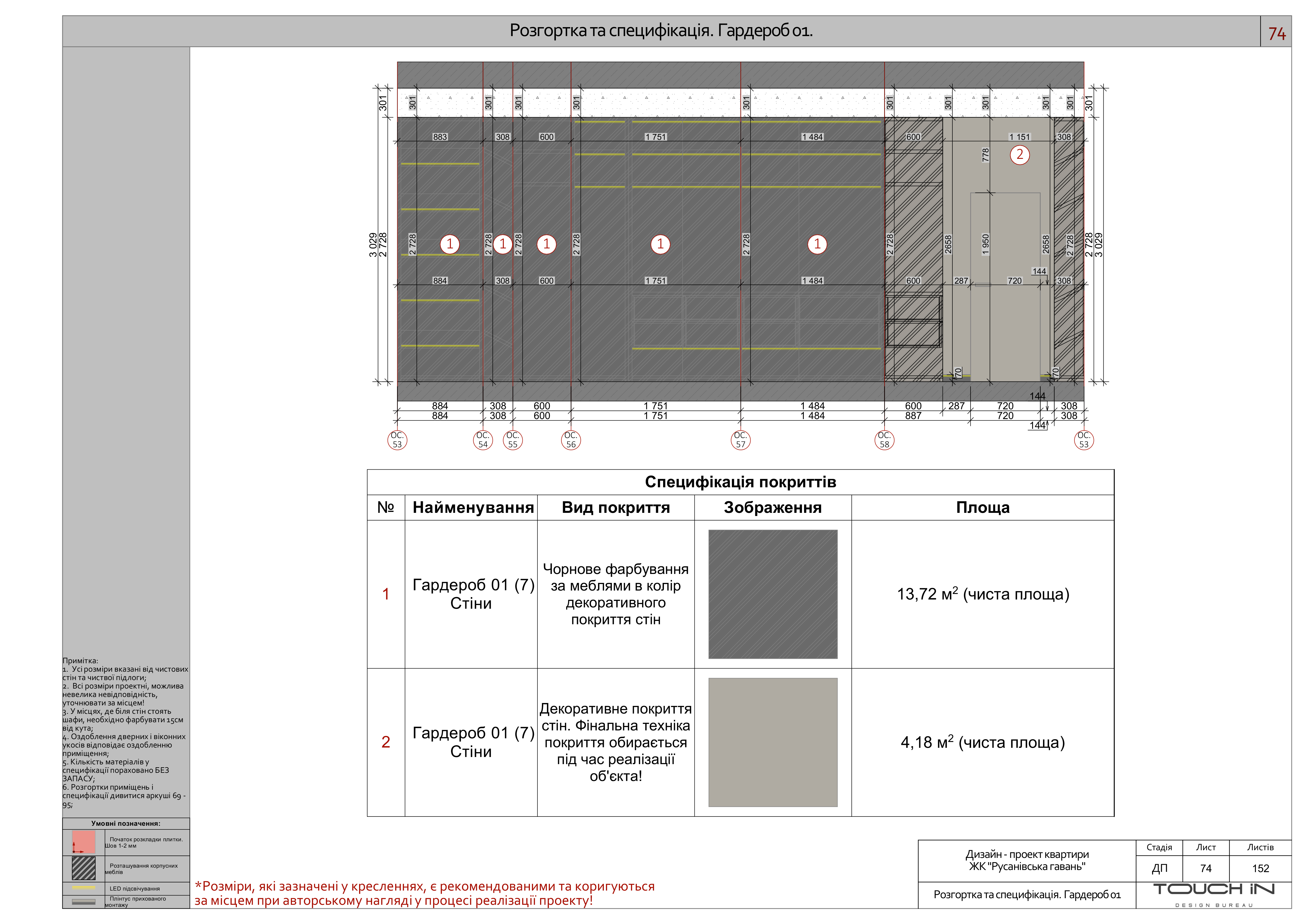Click axis marker OC. 58

(x=884, y=440)
